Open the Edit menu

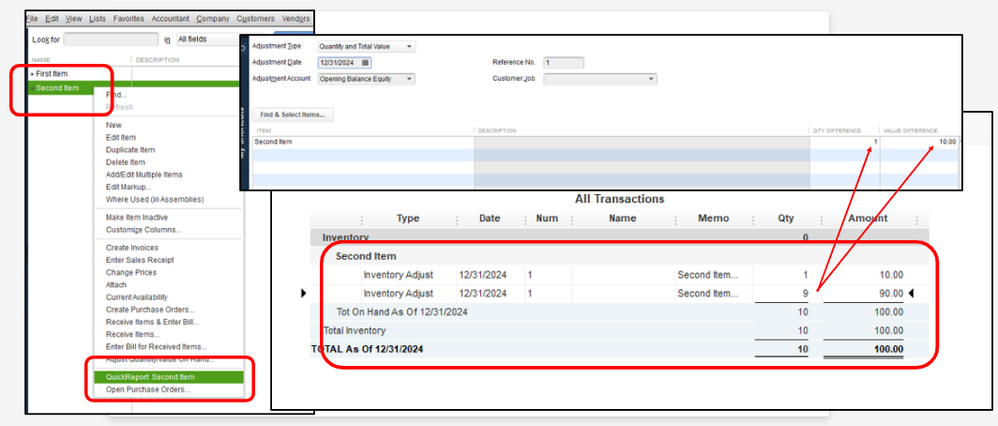[x=52, y=19]
